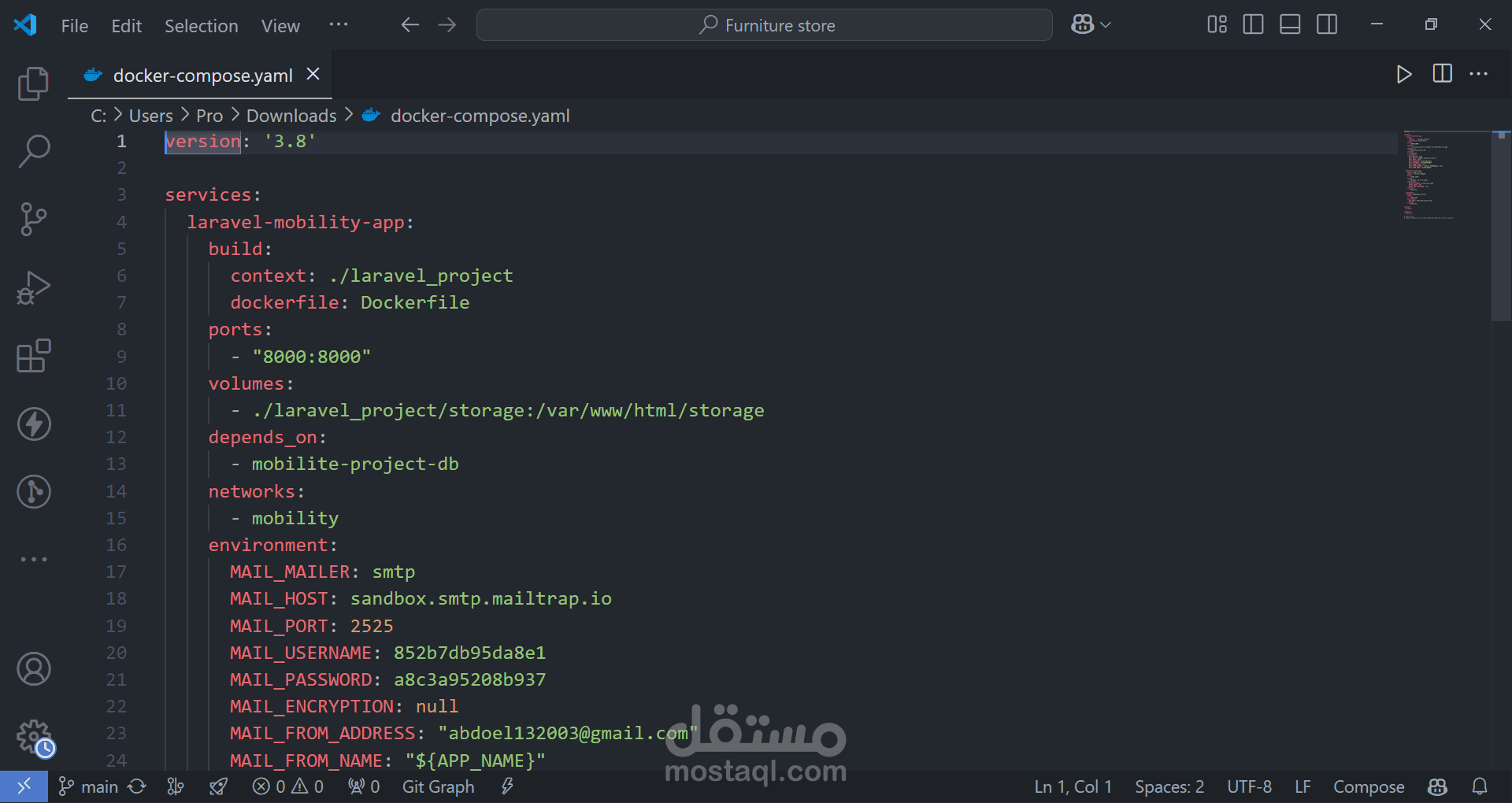
Task: Click the lightning bolt status bar icon
Action: tap(507, 786)
